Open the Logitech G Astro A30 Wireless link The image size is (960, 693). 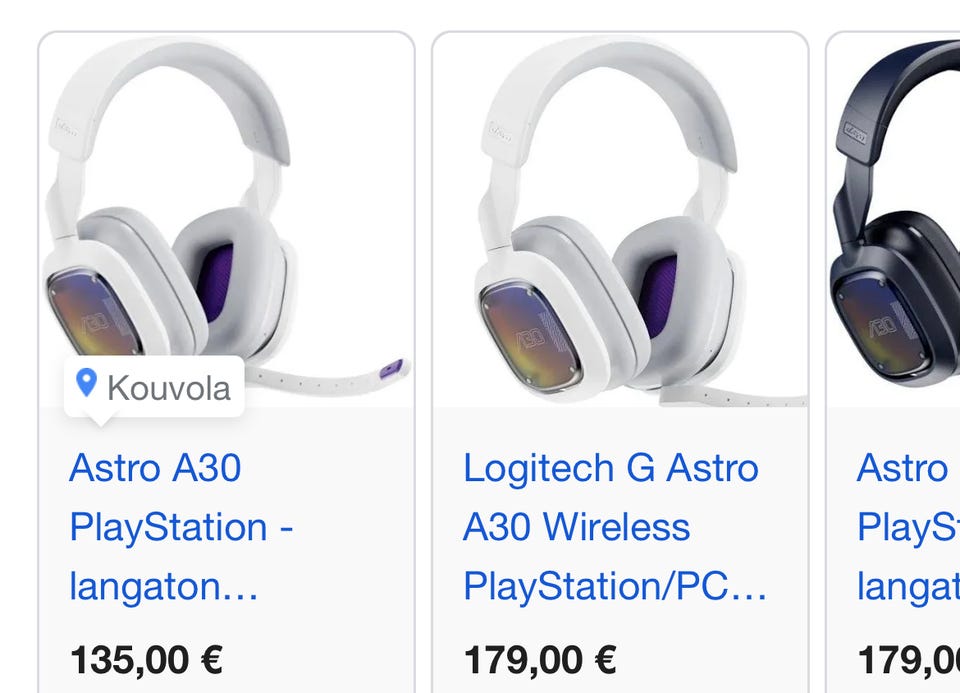[x=612, y=527]
